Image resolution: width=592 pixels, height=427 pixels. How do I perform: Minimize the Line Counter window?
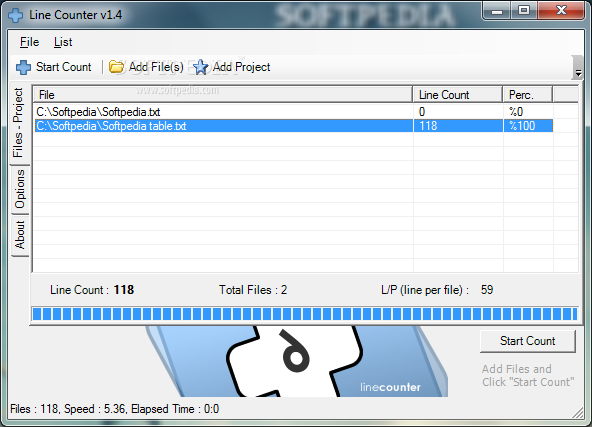(x=497, y=11)
